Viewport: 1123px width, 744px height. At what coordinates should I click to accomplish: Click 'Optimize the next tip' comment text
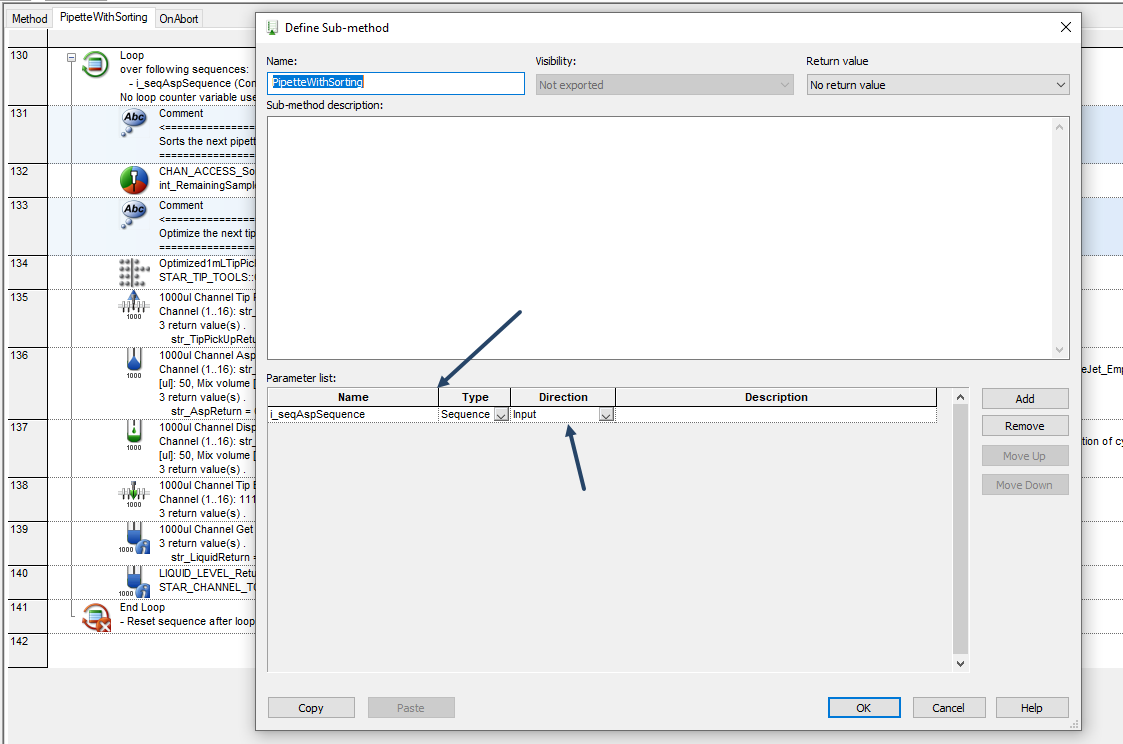(x=207, y=233)
